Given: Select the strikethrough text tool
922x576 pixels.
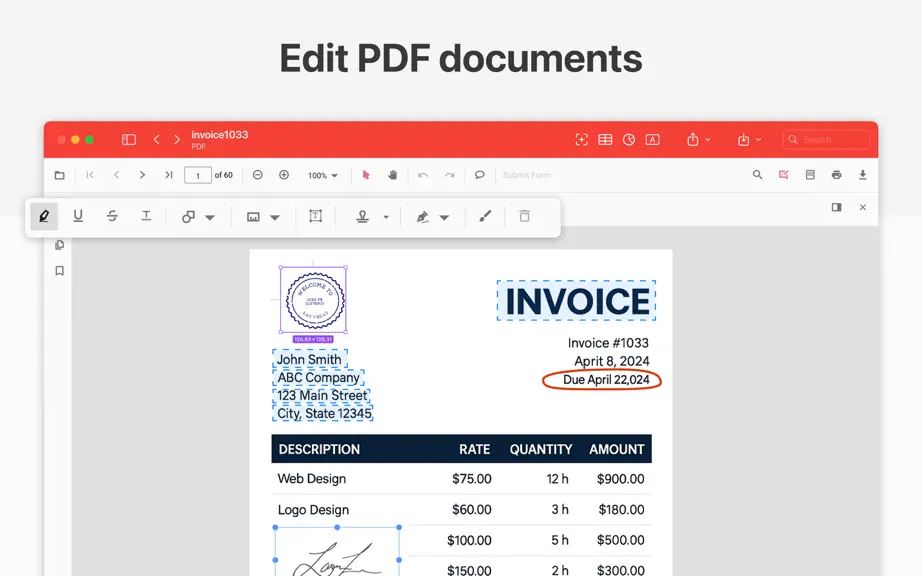Looking at the screenshot, I should (112, 216).
